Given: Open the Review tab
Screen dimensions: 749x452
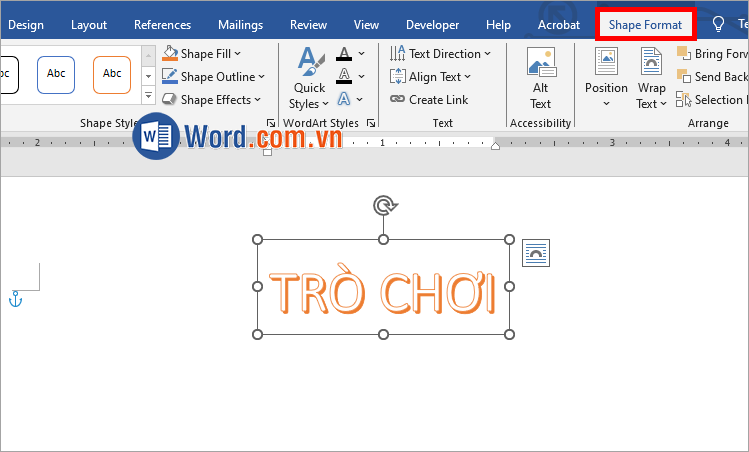Looking at the screenshot, I should (309, 25).
